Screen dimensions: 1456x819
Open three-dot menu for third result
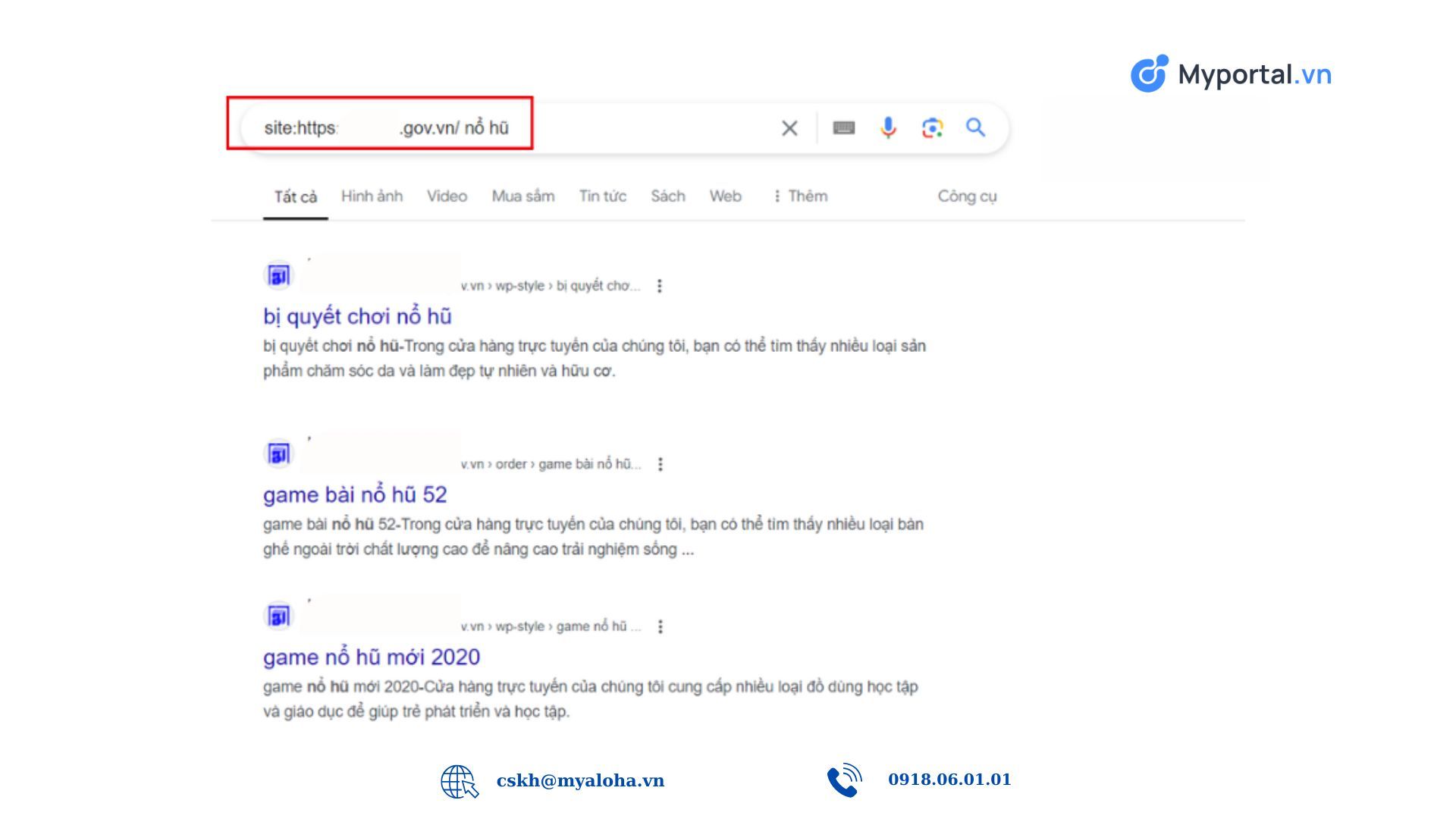[661, 626]
